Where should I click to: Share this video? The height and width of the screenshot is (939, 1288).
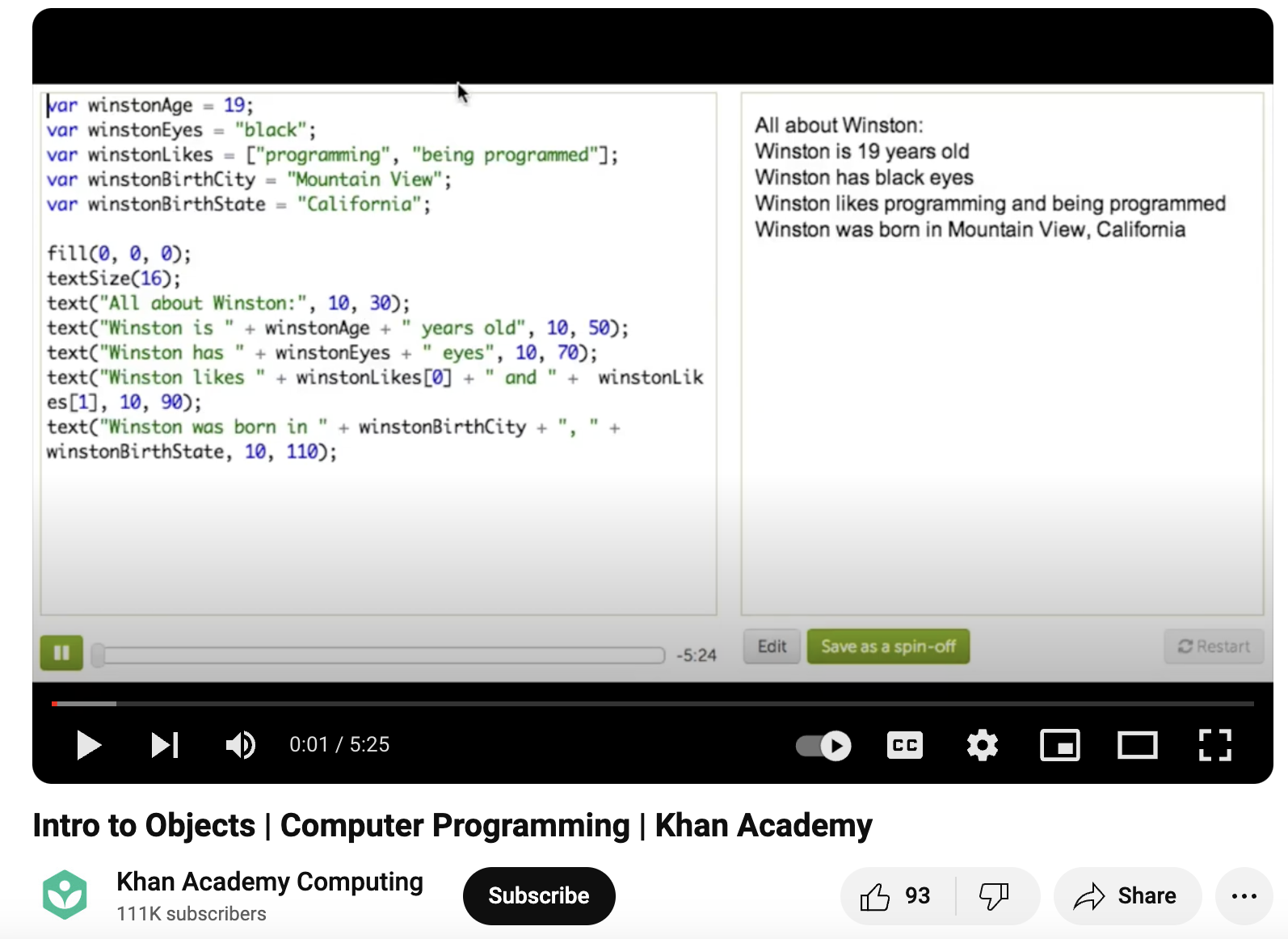pyautogui.click(x=1127, y=895)
